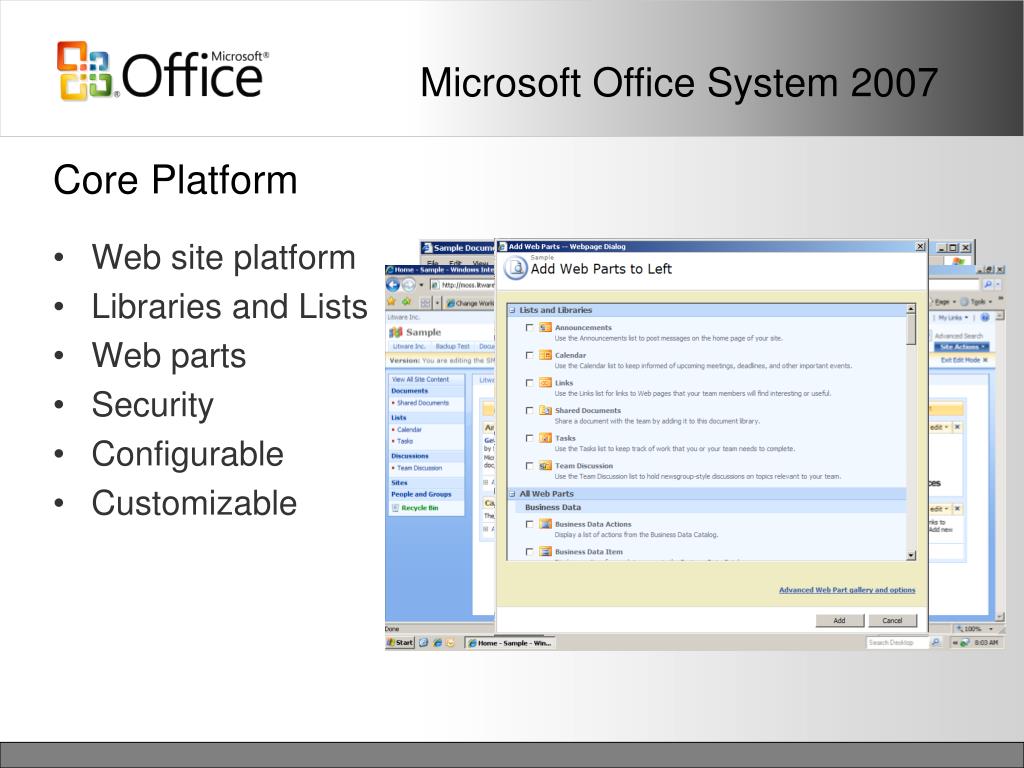Image resolution: width=1024 pixels, height=768 pixels.
Task: Click the Favorites star icon in browser
Action: [392, 302]
